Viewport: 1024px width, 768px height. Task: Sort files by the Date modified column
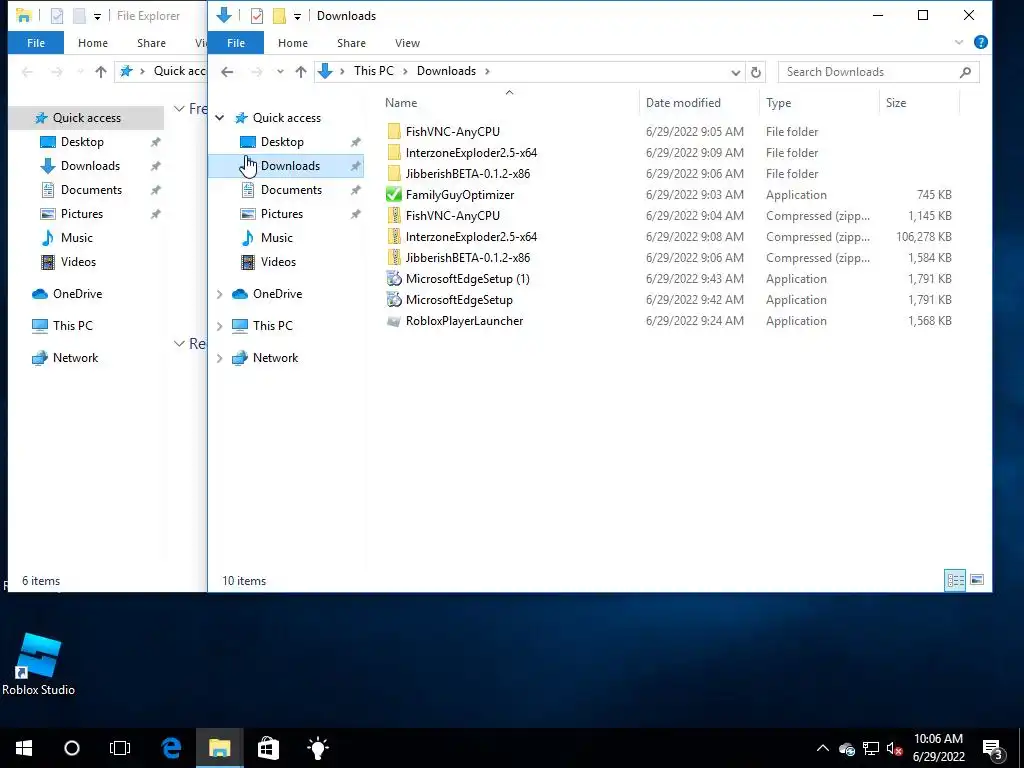[x=699, y=103]
